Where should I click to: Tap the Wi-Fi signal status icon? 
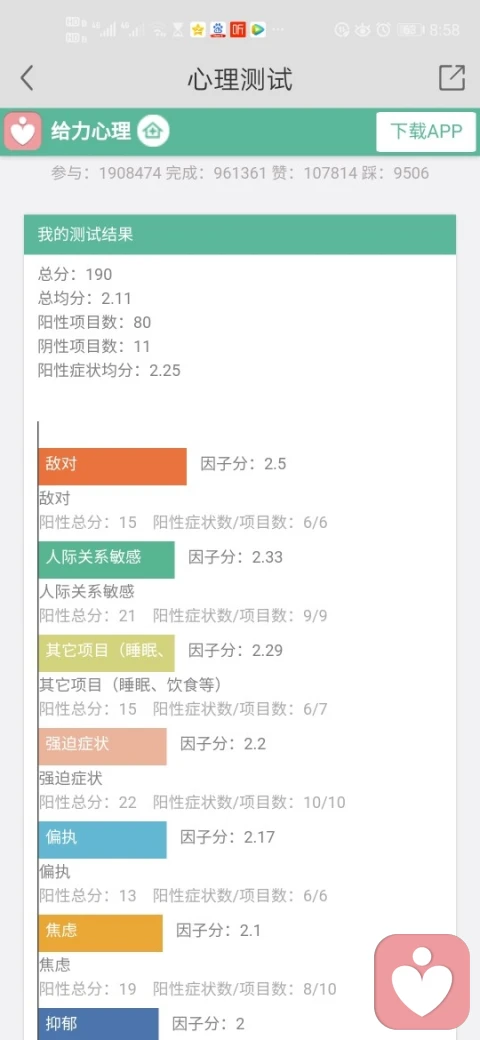[158, 30]
